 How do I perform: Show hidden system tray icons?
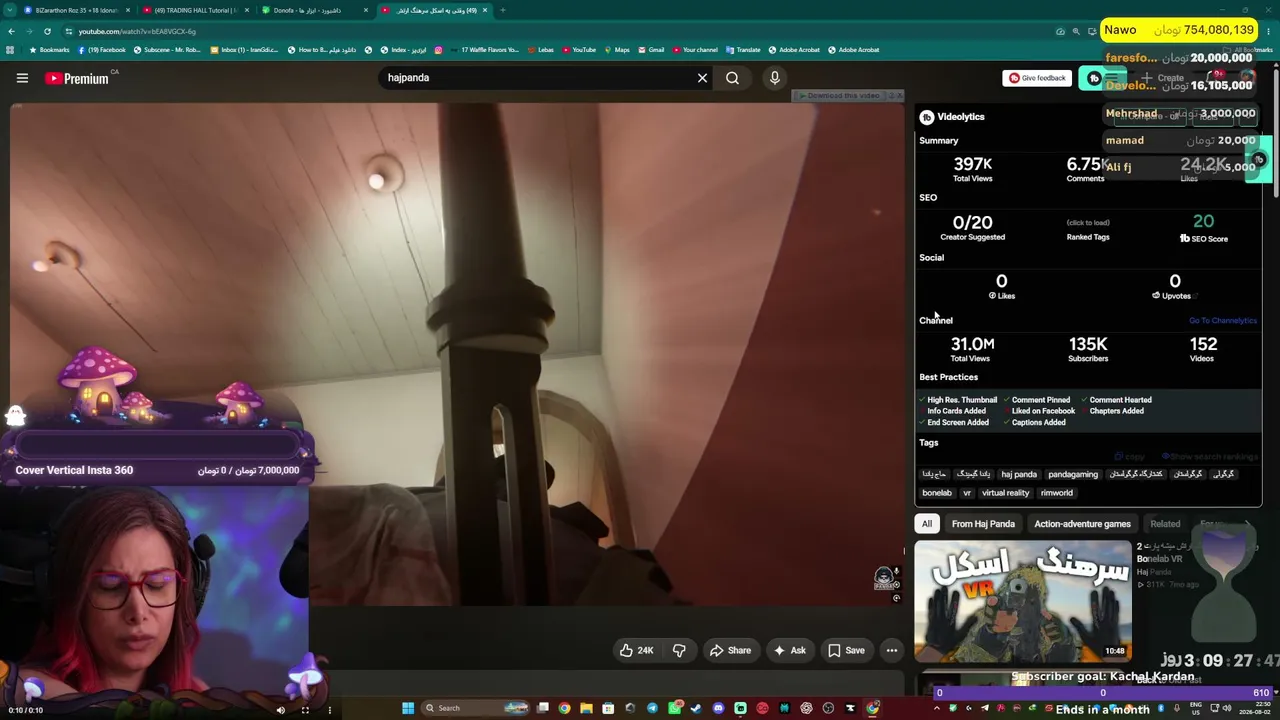936,708
